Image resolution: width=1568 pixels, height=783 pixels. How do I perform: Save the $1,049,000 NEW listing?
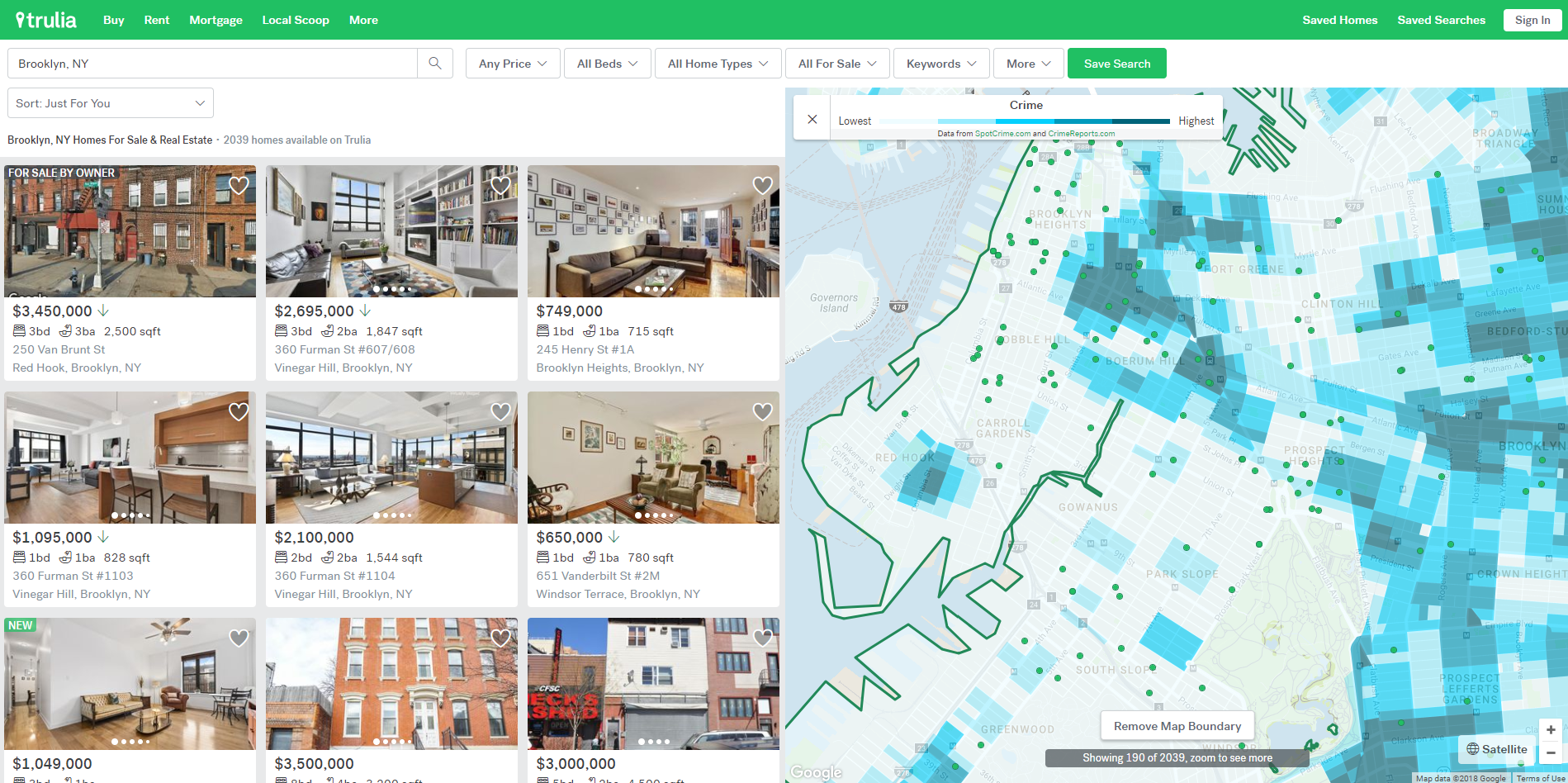click(x=239, y=638)
